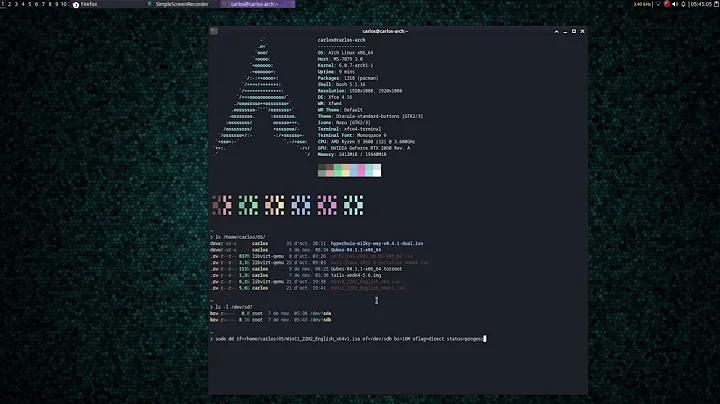Click the Kernel version line in neofetch
This screenshot has width=720, height=404.
coord(345,66)
